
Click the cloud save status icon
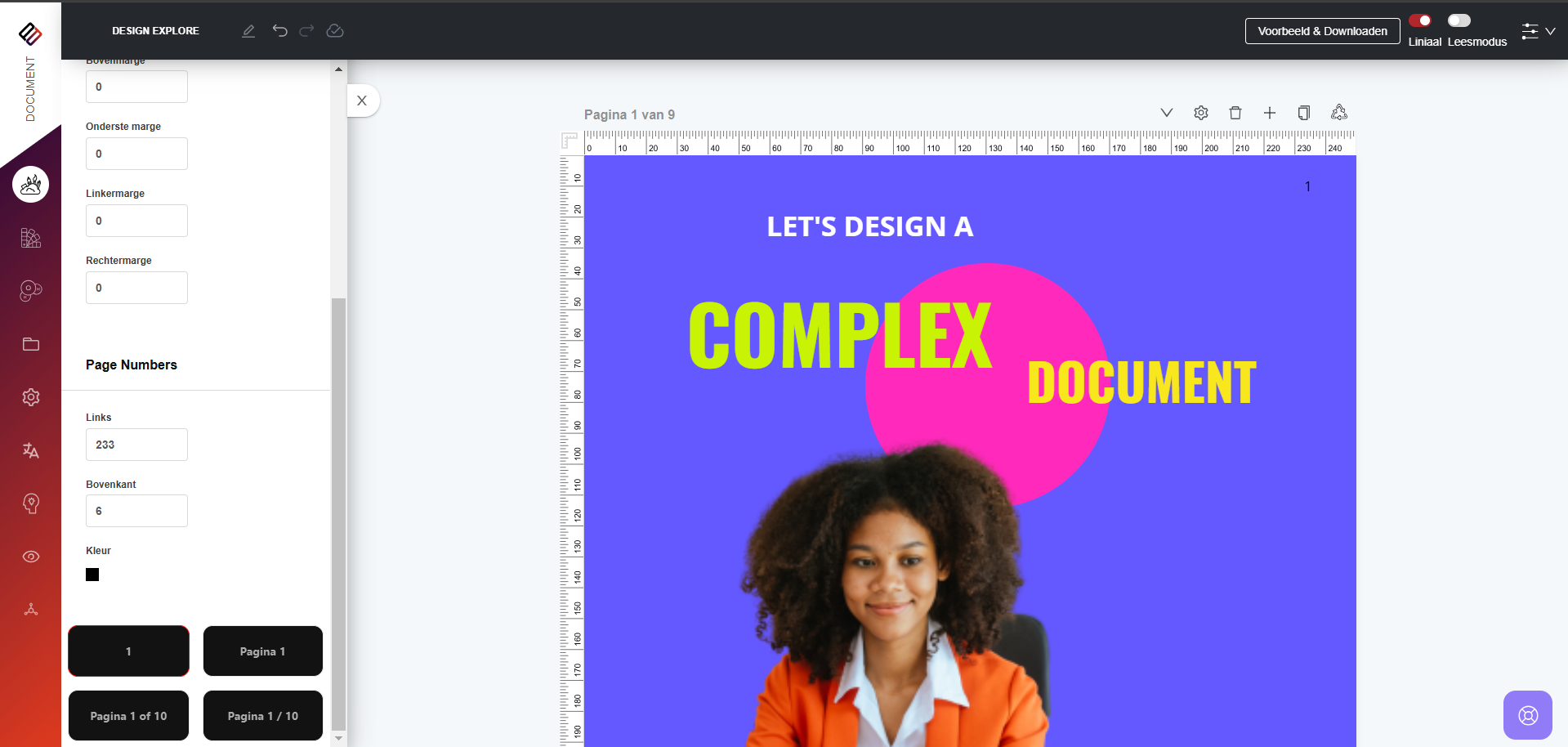point(335,31)
